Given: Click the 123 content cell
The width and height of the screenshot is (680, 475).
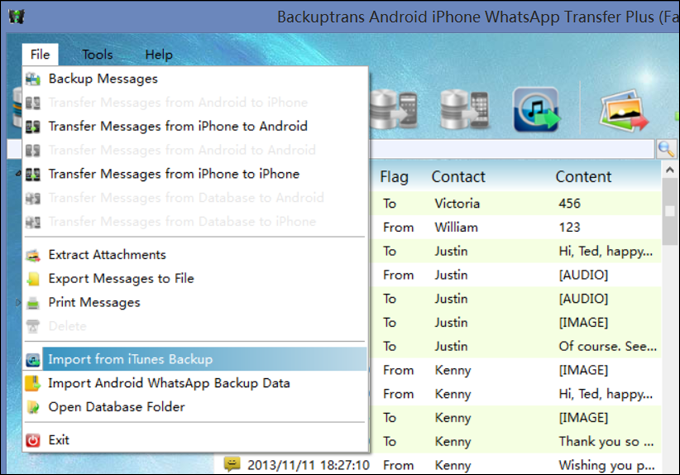Looking at the screenshot, I should (x=569, y=227).
